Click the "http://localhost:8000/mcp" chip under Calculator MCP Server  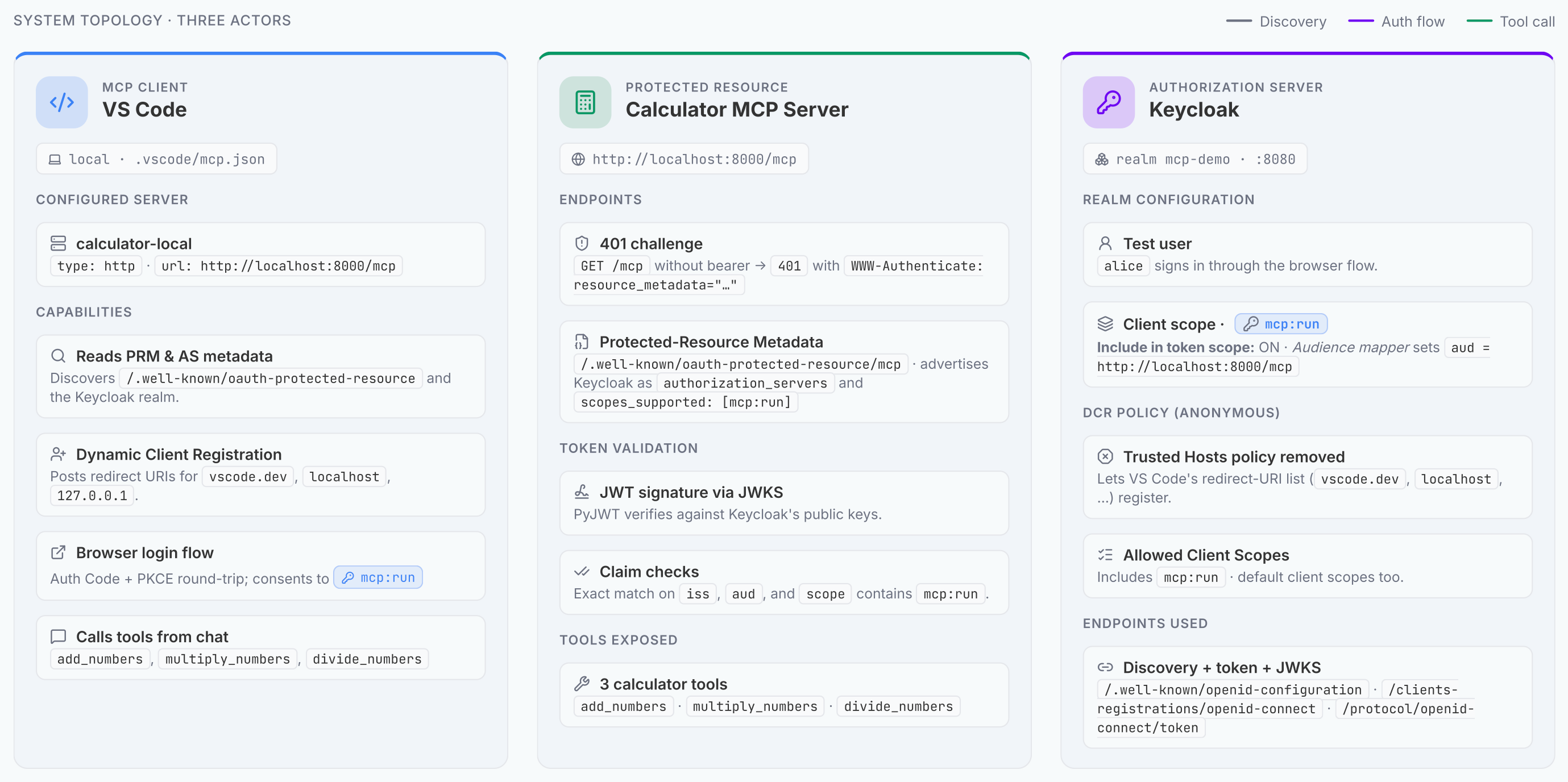(684, 159)
